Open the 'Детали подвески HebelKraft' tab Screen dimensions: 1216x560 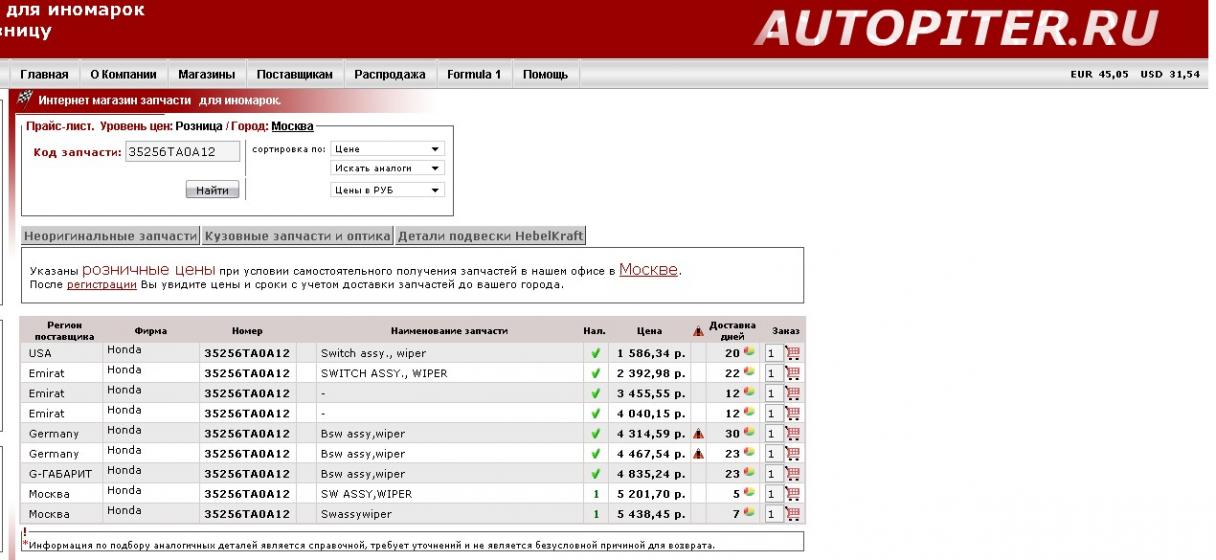490,236
